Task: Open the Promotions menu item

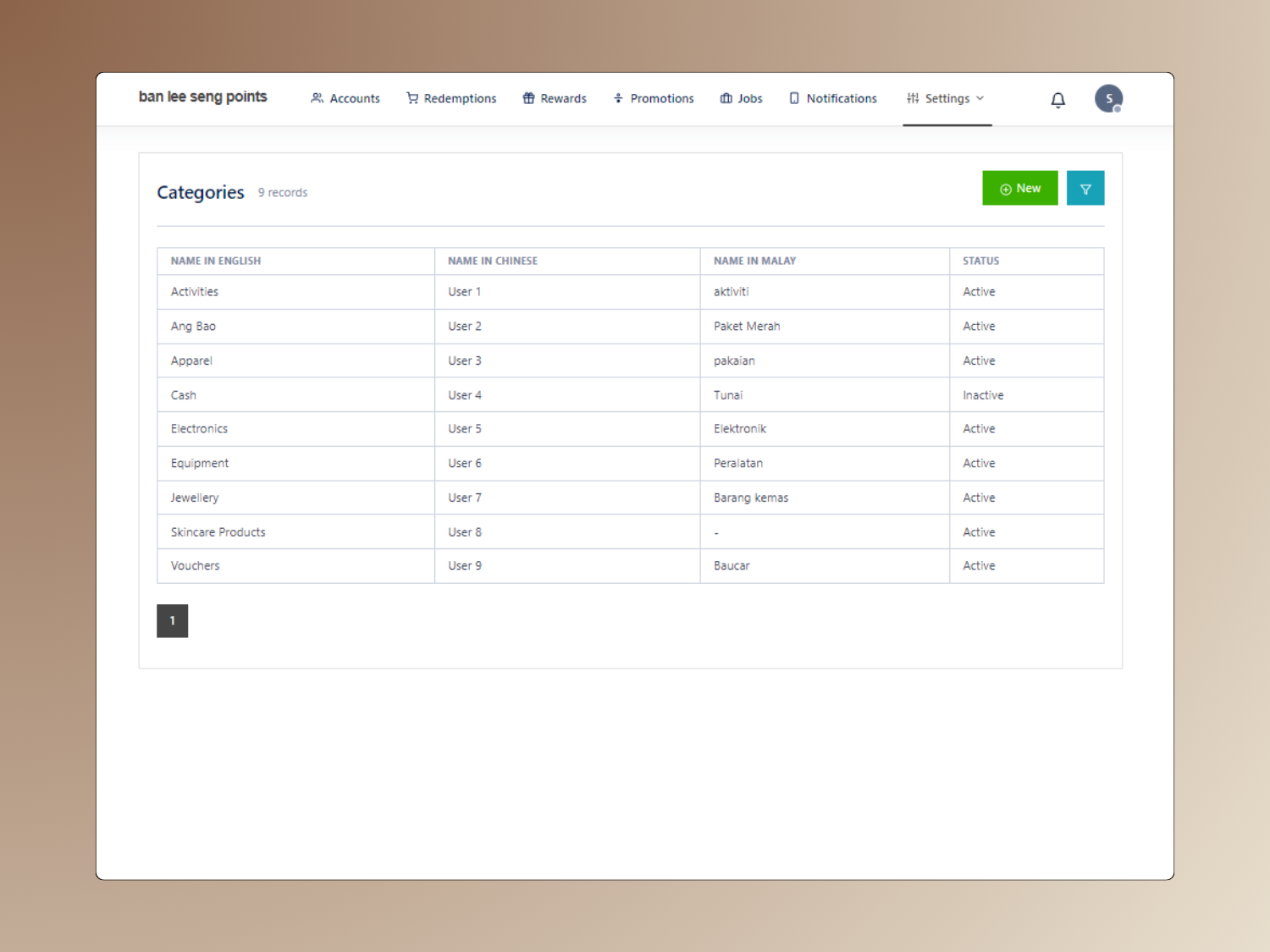Action: [x=661, y=99]
